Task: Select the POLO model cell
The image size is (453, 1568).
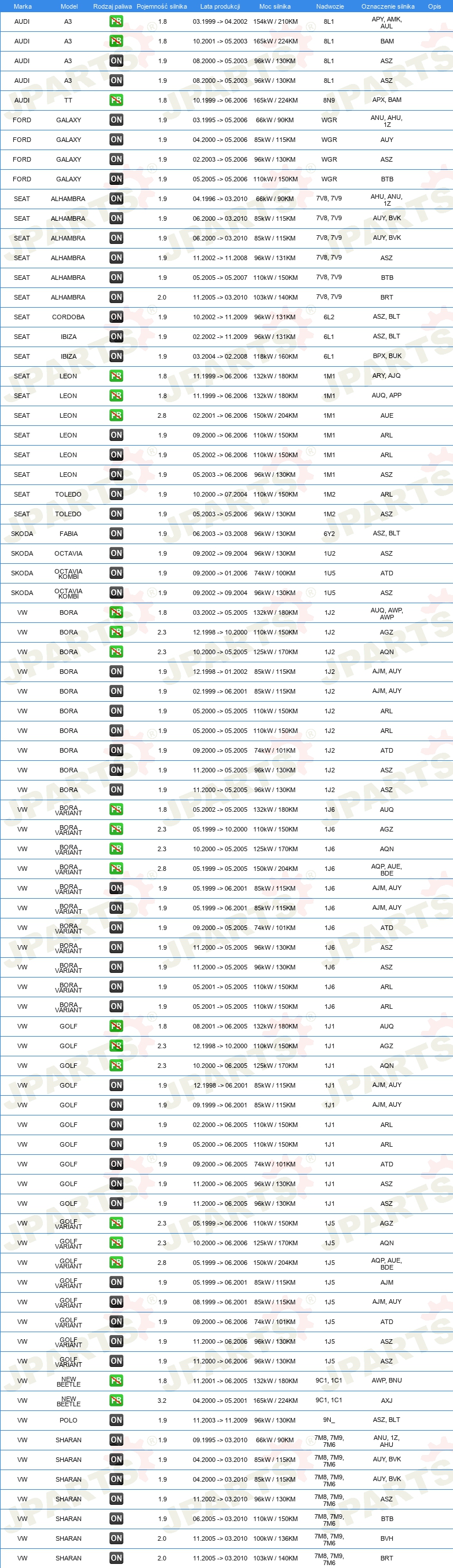Action: coord(68,1421)
